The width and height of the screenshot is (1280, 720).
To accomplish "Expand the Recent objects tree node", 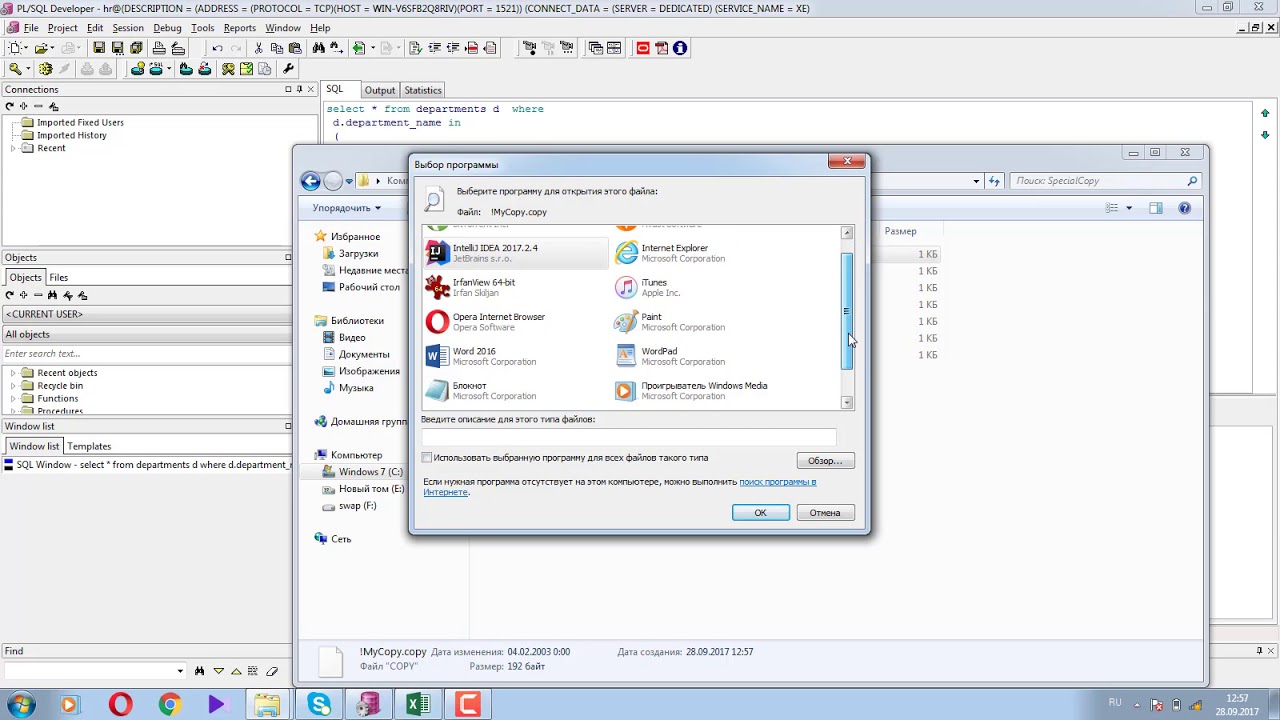I will coord(14,373).
